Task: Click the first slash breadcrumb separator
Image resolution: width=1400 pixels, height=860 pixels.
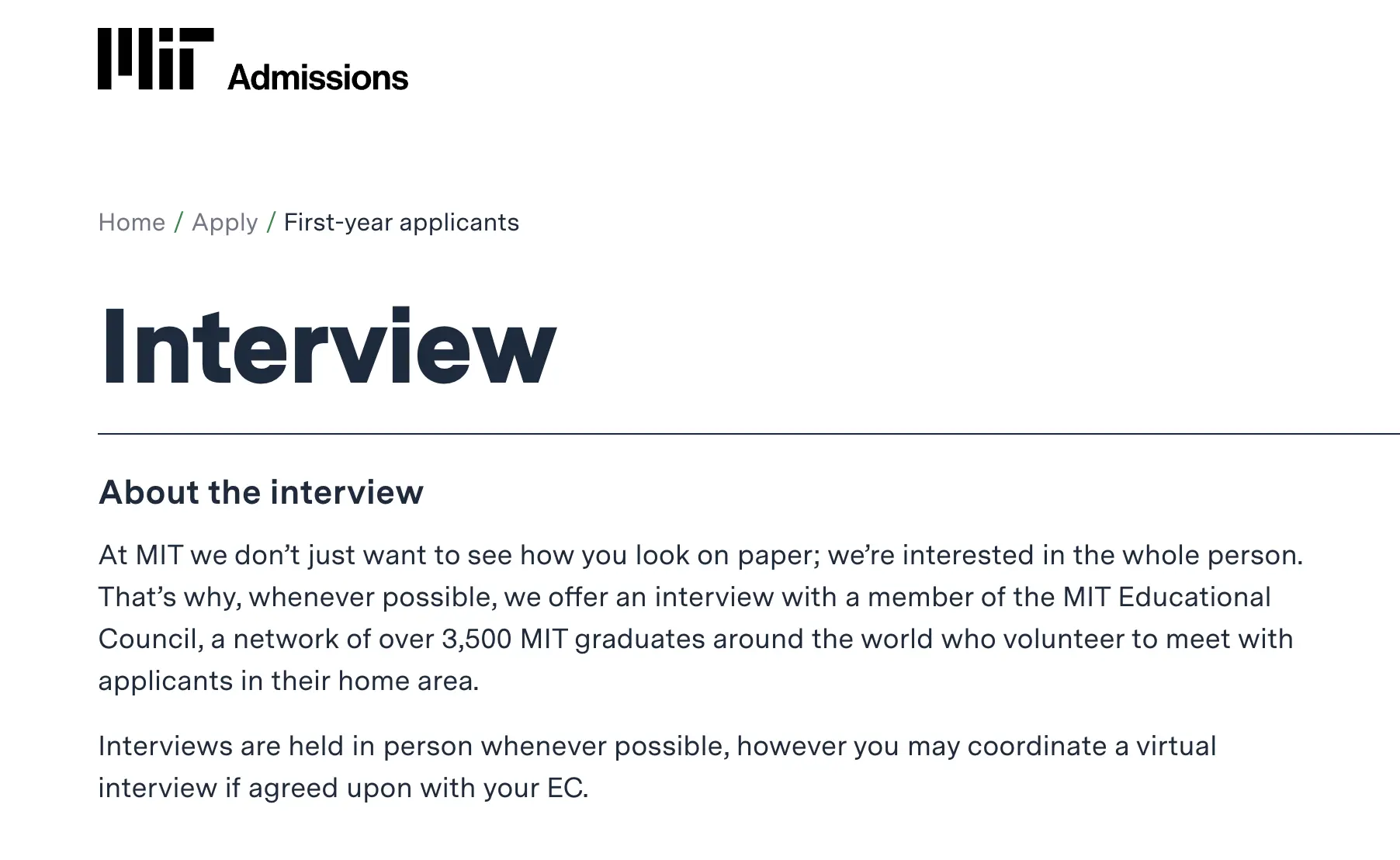Action: (x=178, y=223)
